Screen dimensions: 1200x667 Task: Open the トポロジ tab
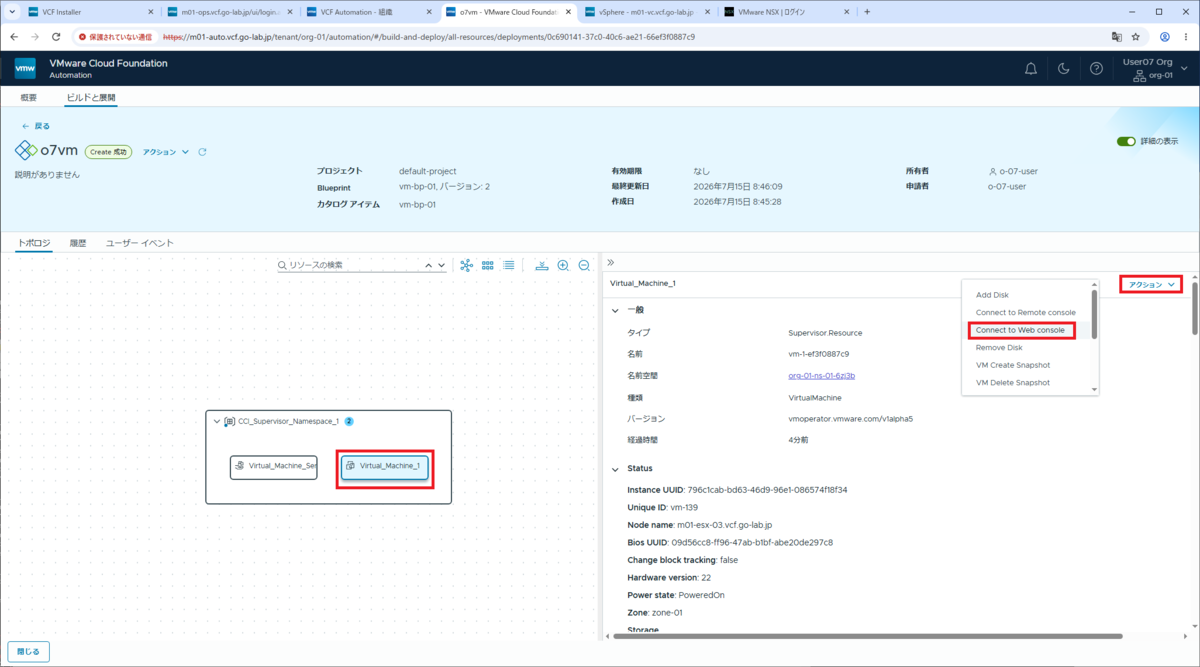(x=34, y=243)
